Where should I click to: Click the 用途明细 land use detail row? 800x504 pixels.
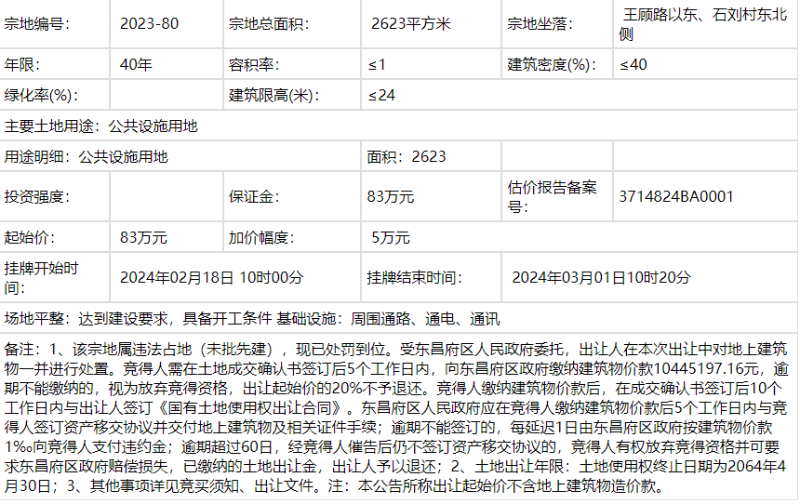pyautogui.click(x=87, y=157)
